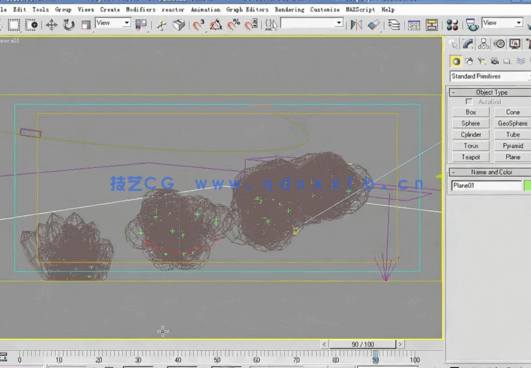Open the Rendering menu
Viewport: 531px width, 368px height.
289,9
